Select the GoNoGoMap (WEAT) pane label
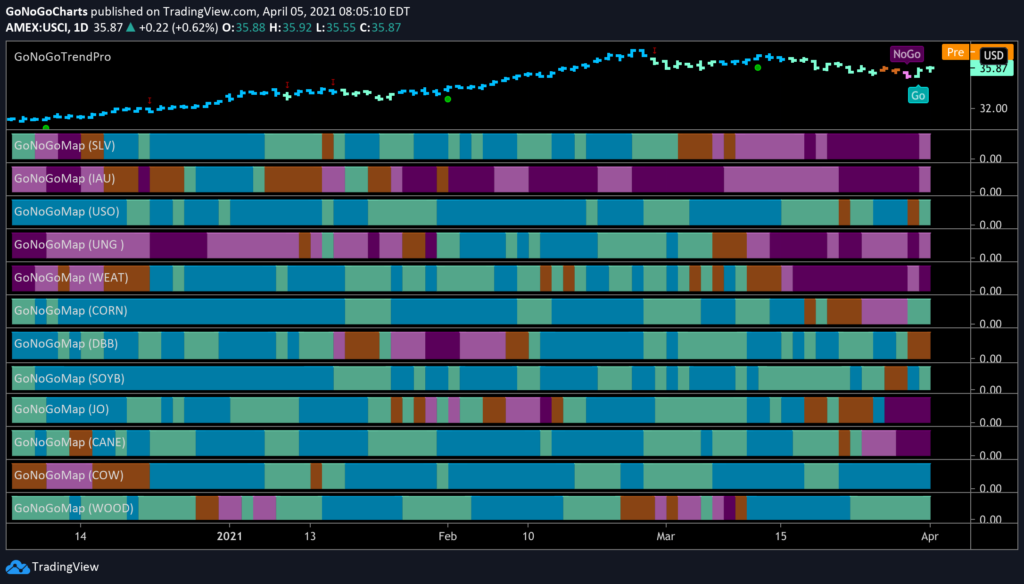This screenshot has height=584, width=1024. tap(71, 278)
